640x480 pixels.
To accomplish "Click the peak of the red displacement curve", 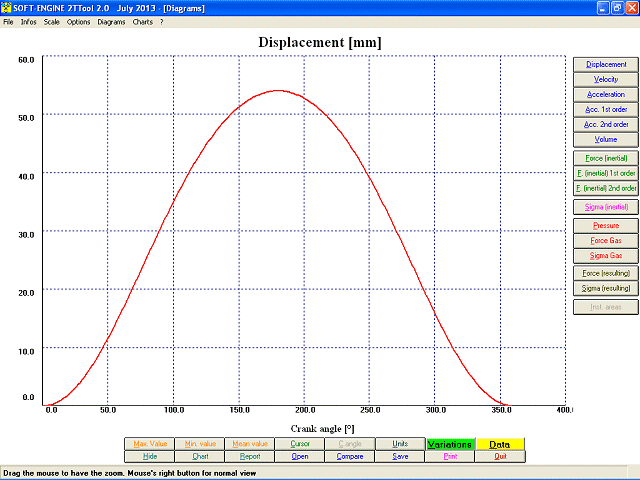I will point(277,91).
